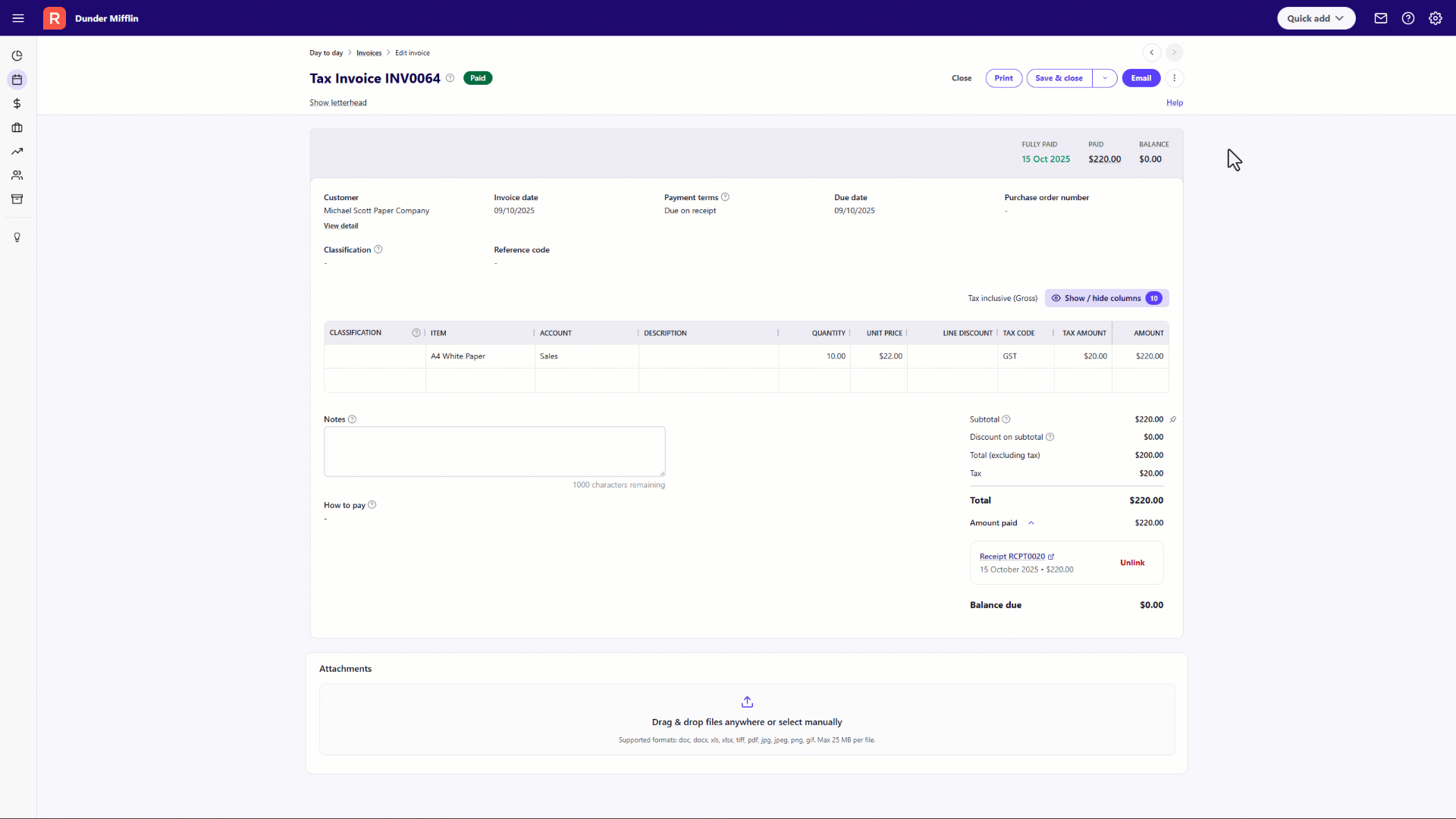The height and width of the screenshot is (819, 1456).
Task: Open the Money section dollar icon
Action: point(17,104)
